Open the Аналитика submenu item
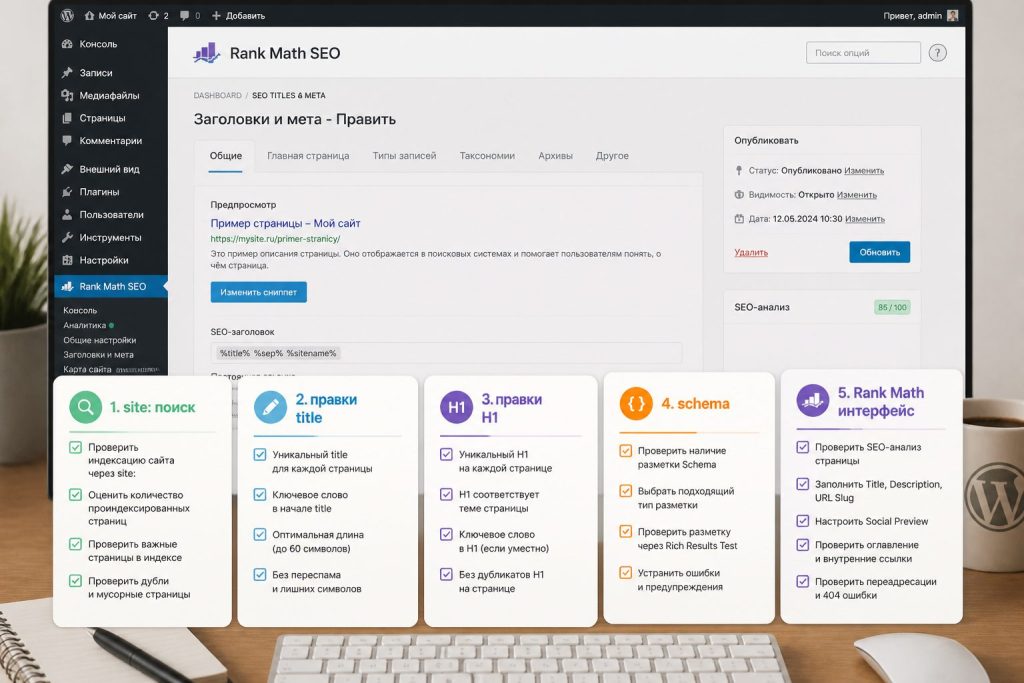The width and height of the screenshot is (1024, 683). [84, 325]
